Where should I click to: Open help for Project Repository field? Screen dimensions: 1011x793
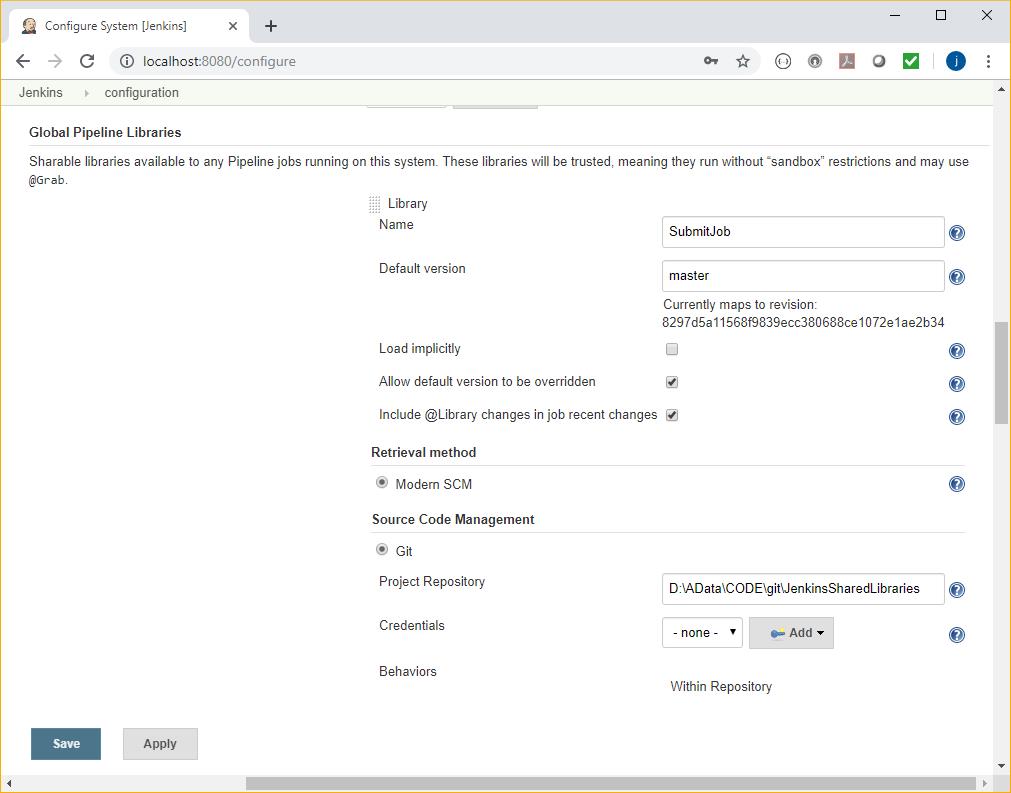(x=957, y=589)
